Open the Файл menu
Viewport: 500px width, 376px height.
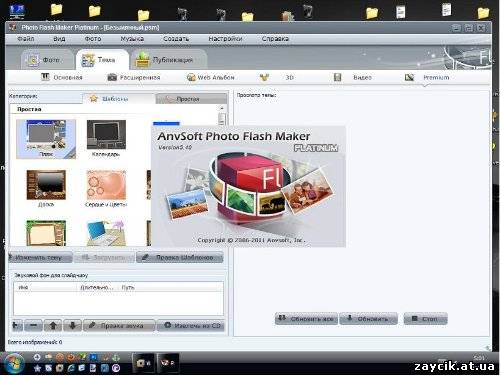pos(26,39)
